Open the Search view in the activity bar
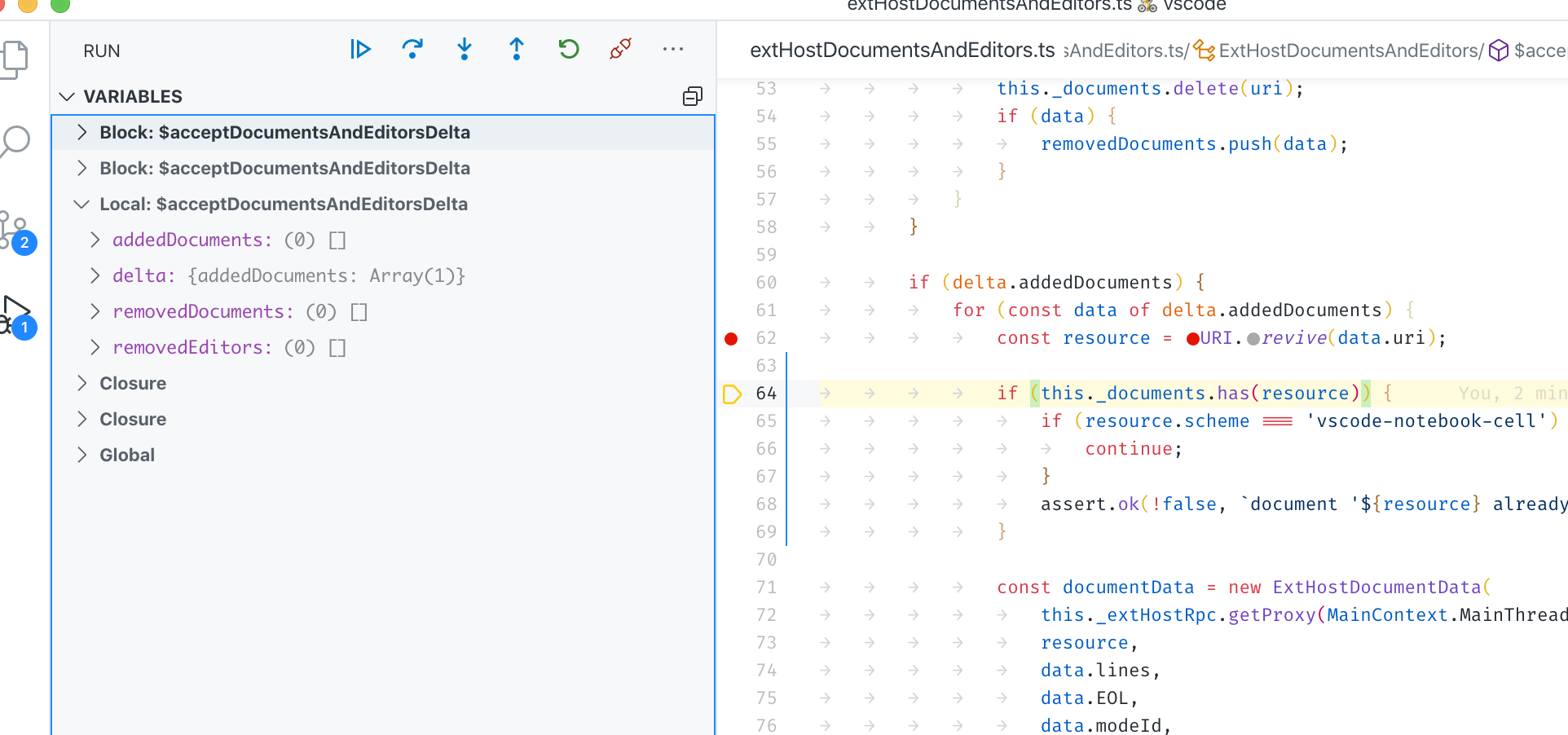Screen dimensions: 1568x735 [14, 142]
